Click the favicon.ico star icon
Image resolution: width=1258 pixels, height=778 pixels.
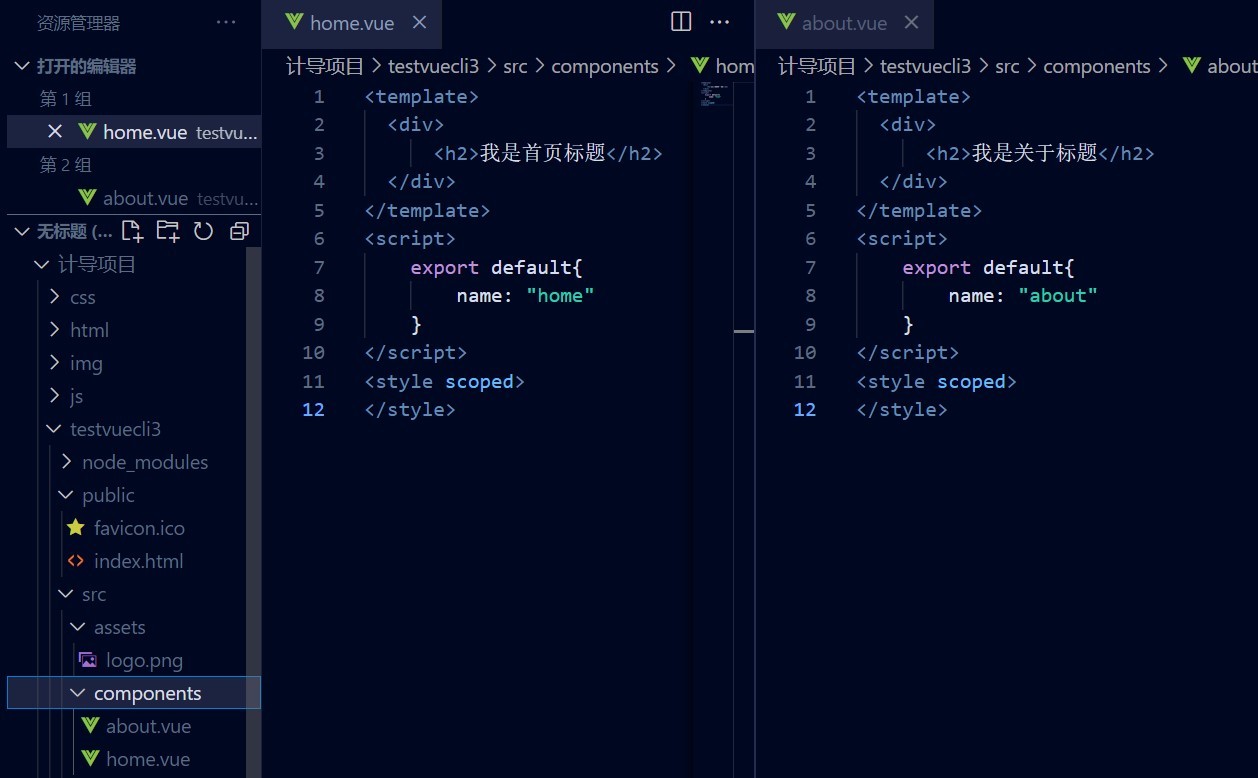pos(76,527)
